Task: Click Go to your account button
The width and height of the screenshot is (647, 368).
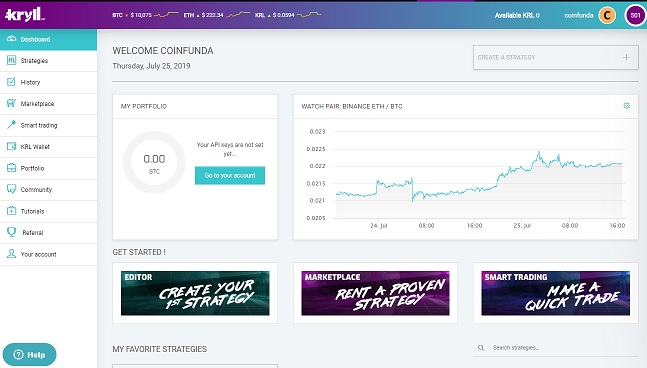Action: [x=230, y=175]
